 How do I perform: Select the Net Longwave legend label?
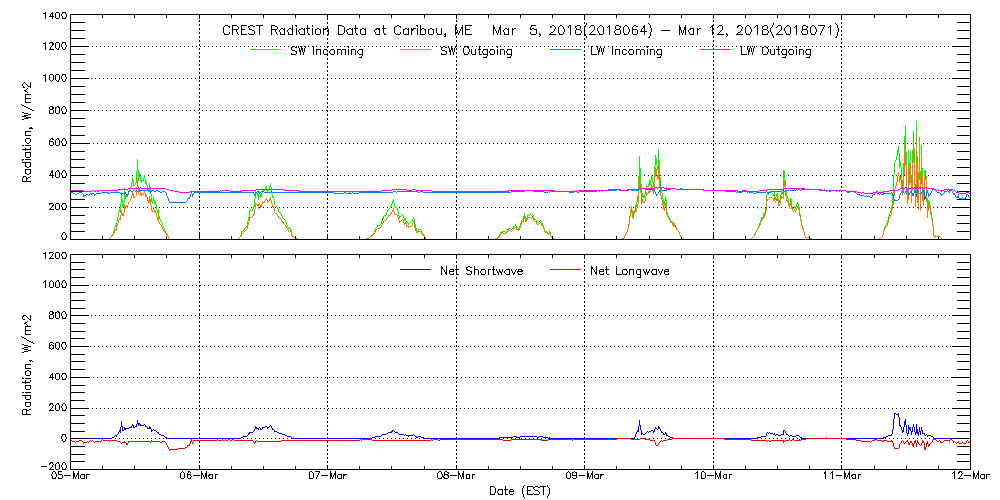tap(631, 271)
